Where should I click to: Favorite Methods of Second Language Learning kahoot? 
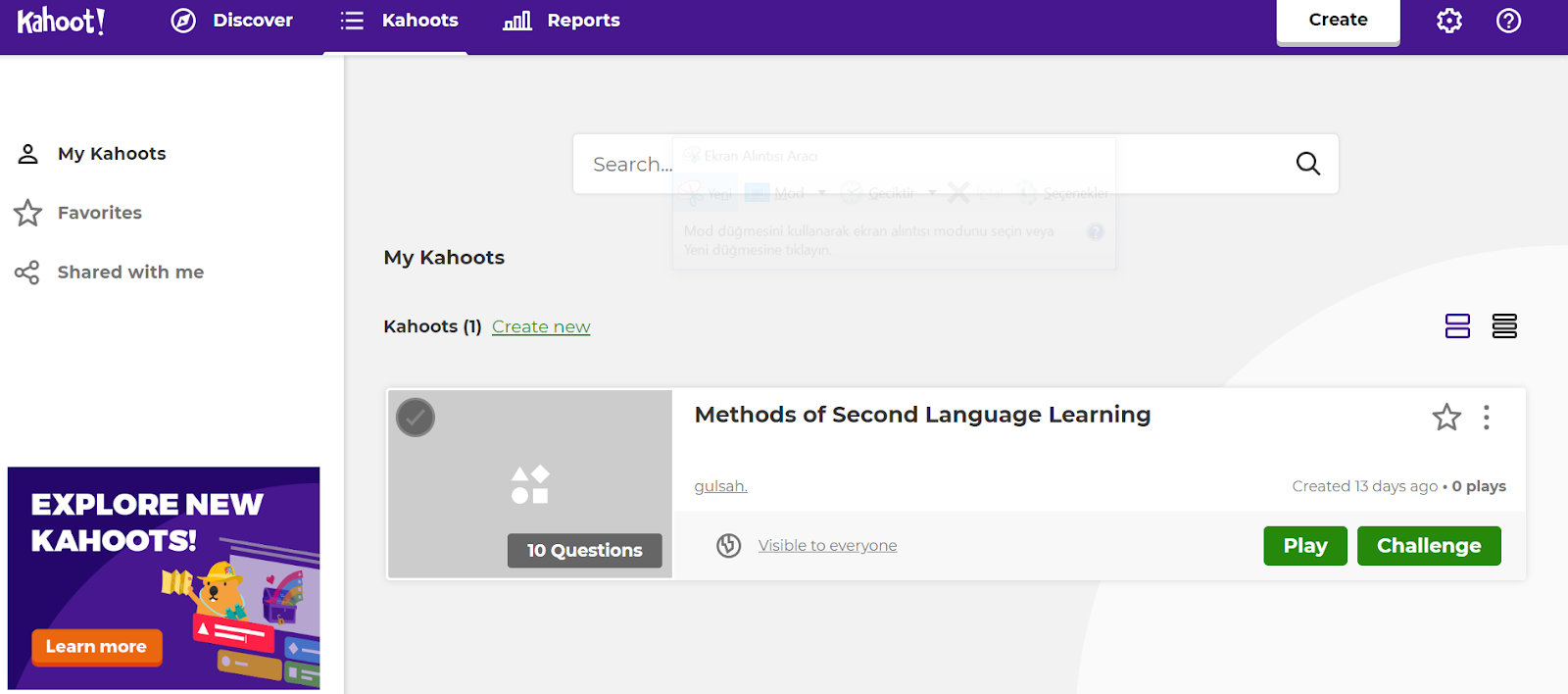(x=1446, y=418)
